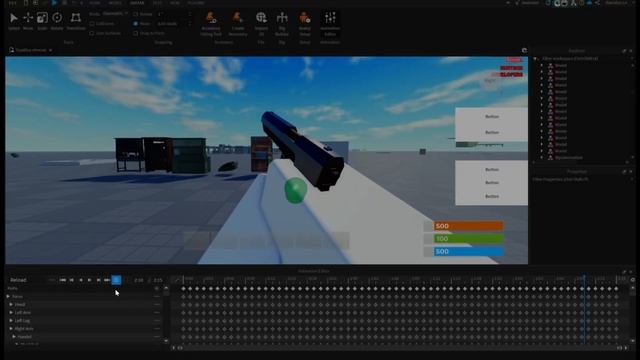Click the Move increment field
The width and height of the screenshot is (640, 360).
pyautogui.click(x=173, y=24)
